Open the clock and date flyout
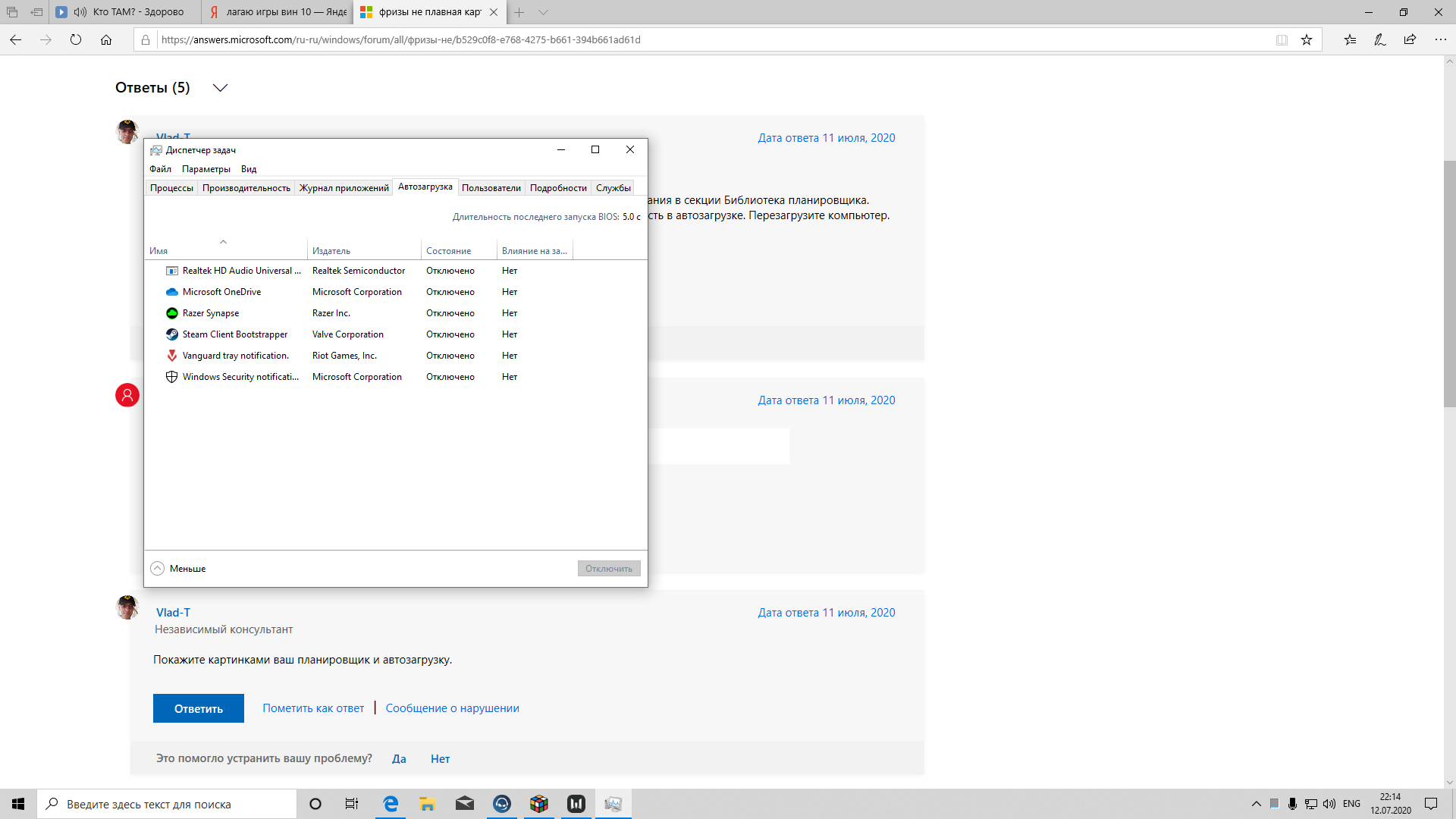The width and height of the screenshot is (1456, 819). click(x=1391, y=804)
